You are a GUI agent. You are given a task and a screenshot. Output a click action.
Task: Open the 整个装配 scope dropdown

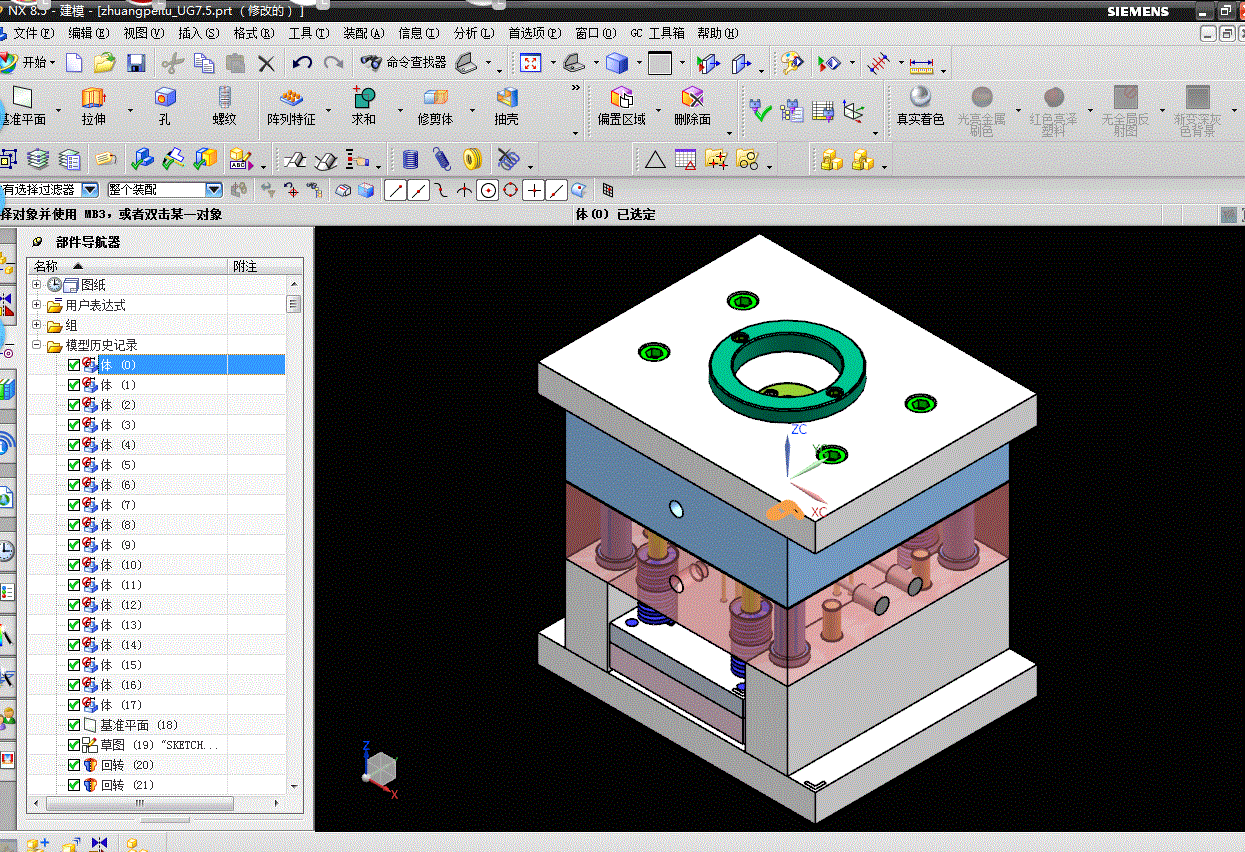214,190
